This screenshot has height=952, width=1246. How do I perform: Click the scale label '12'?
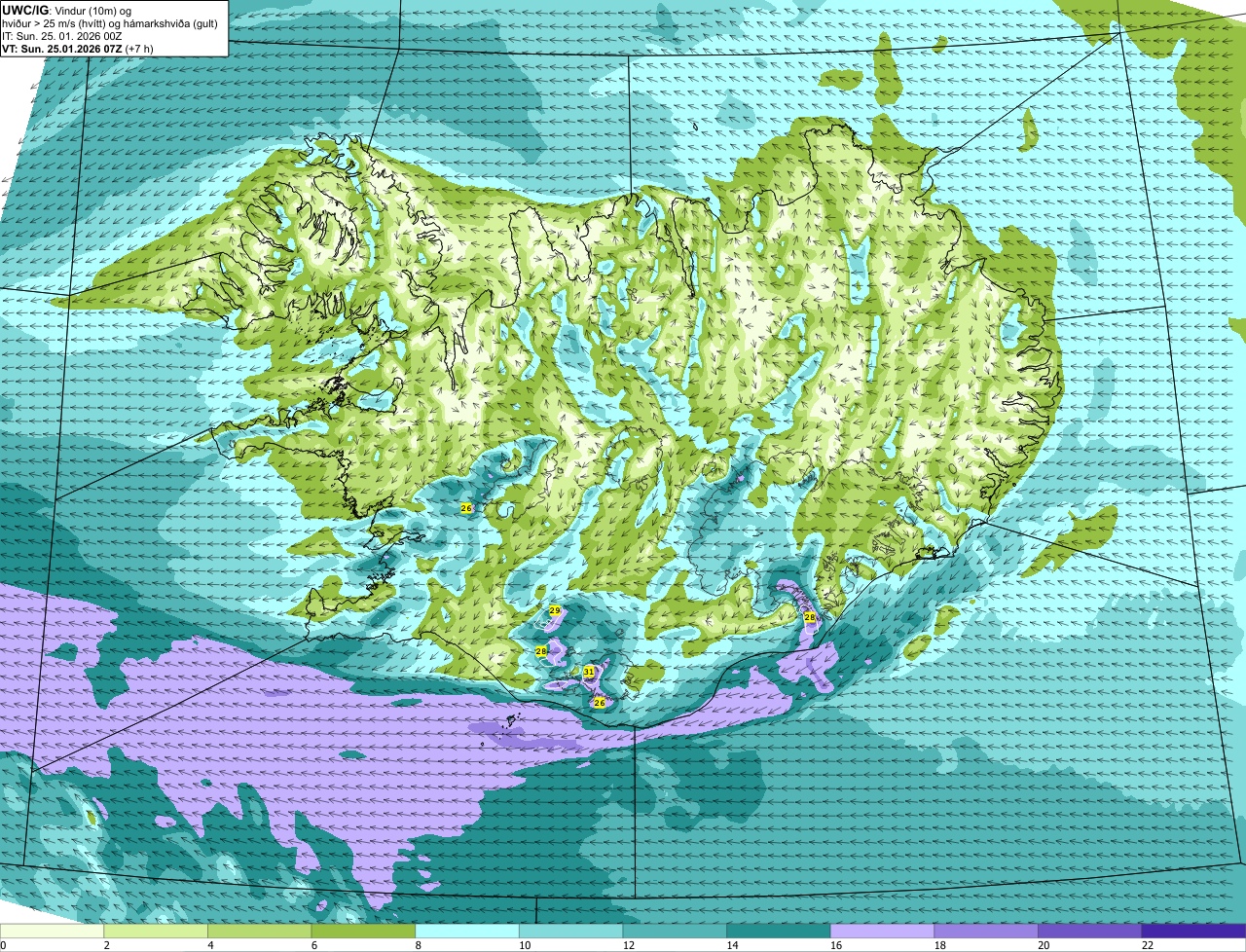pyautogui.click(x=629, y=945)
